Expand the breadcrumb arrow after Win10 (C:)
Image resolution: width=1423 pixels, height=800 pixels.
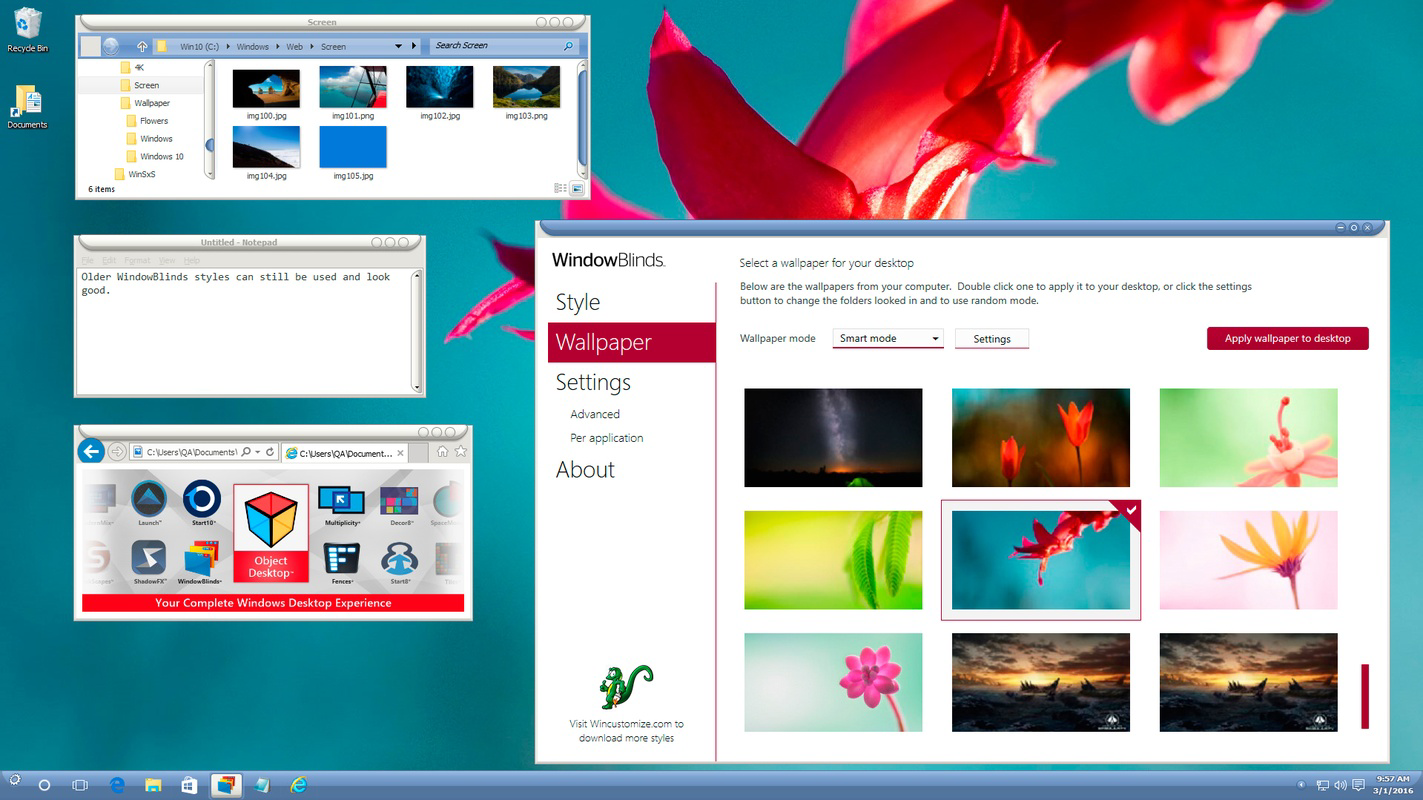pos(227,46)
